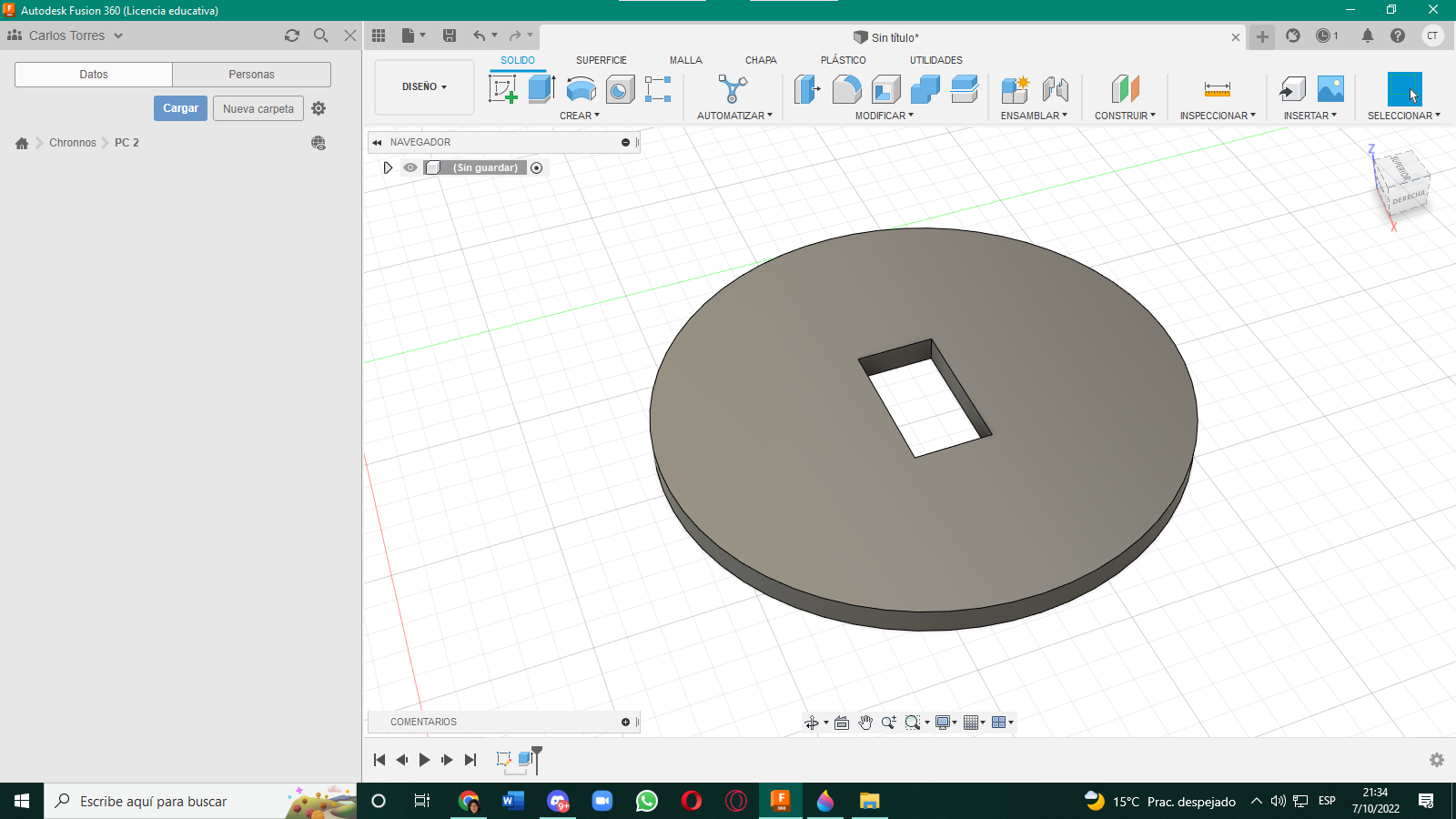Click the Insert Canvas image icon
The image size is (1456, 819).
tap(1330, 89)
